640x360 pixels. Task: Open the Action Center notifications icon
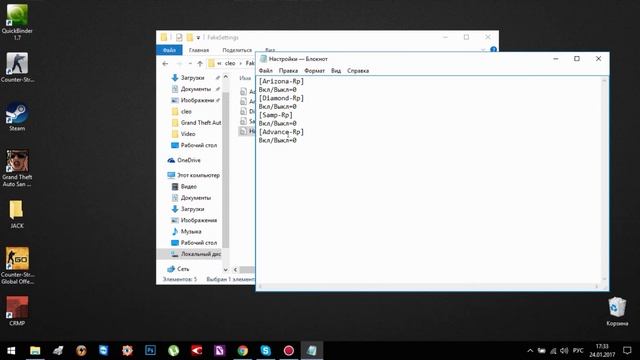[x=627, y=351]
